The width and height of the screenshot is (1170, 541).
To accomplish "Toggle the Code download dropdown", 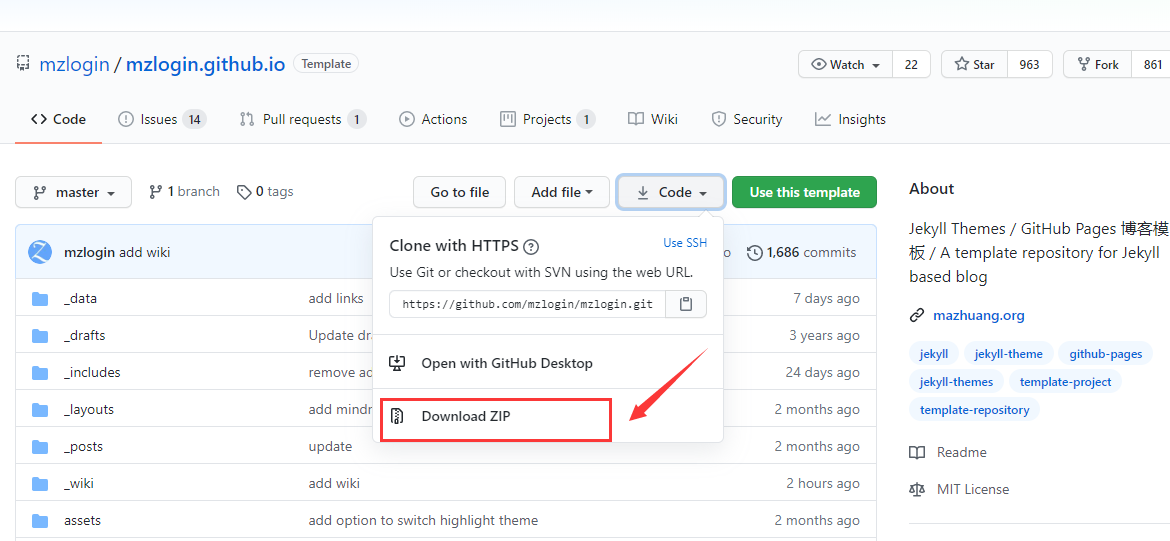I will tap(671, 193).
